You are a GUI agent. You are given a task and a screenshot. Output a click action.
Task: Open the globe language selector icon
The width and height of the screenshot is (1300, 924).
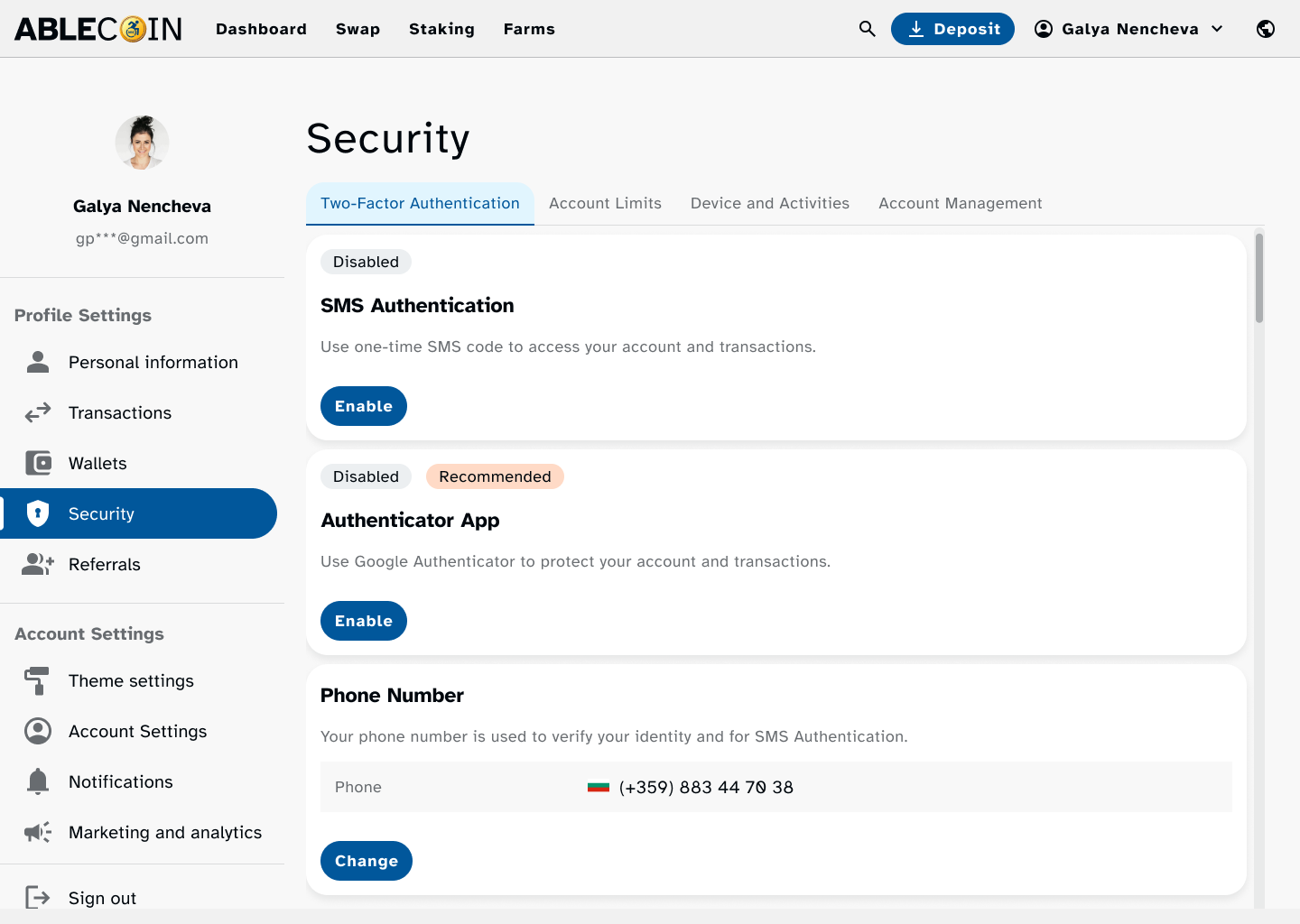pos(1266,29)
